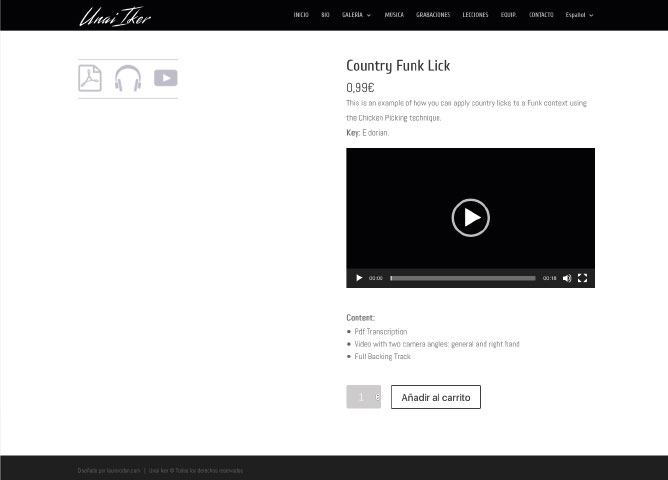The width and height of the screenshot is (668, 480).
Task: Click the YouTube video icon
Action: coord(166,78)
